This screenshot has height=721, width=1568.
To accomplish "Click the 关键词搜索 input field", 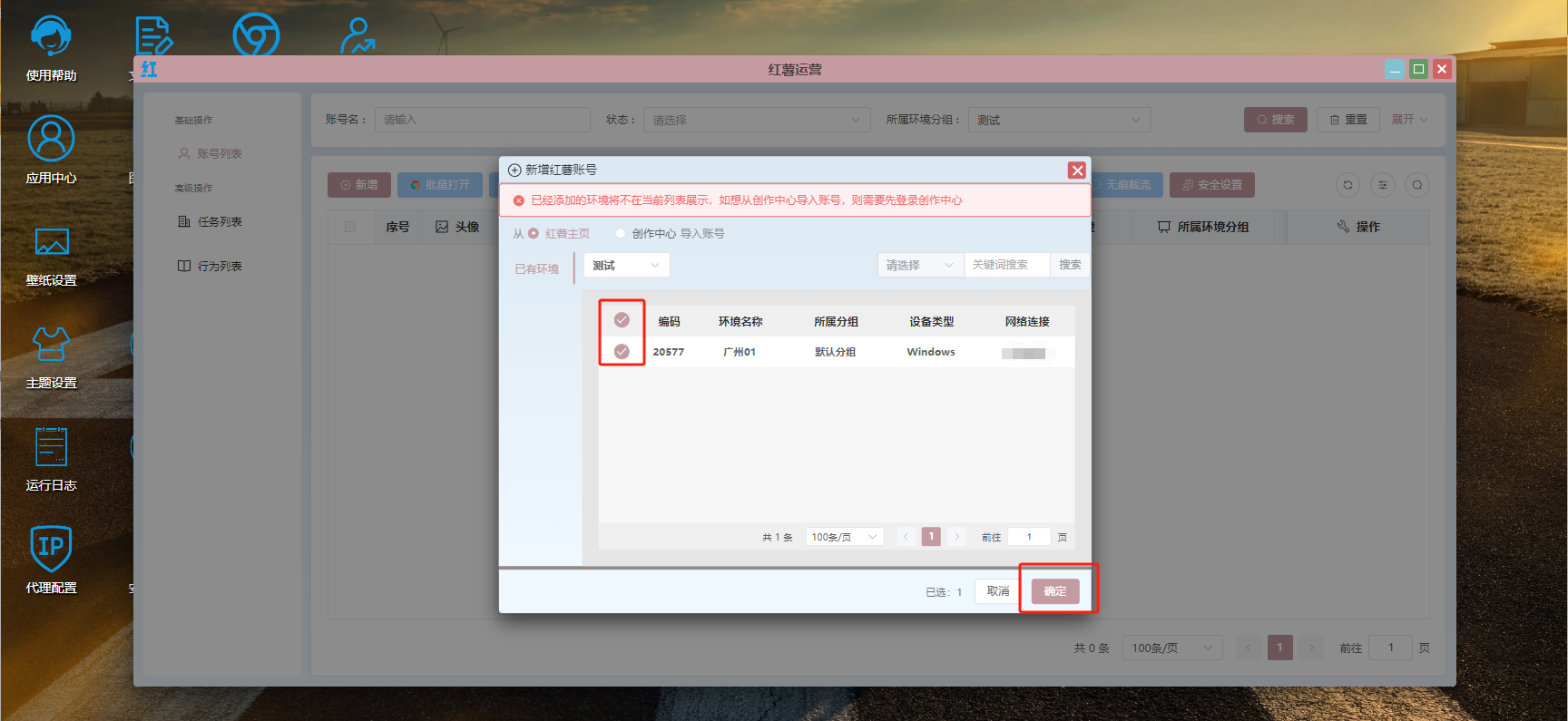I will point(1007,265).
